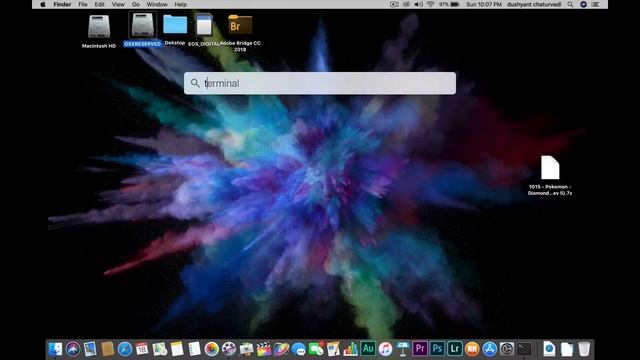Open the Finder menu in menu bar
Viewport: 640px width, 360px height.
(62, 4)
